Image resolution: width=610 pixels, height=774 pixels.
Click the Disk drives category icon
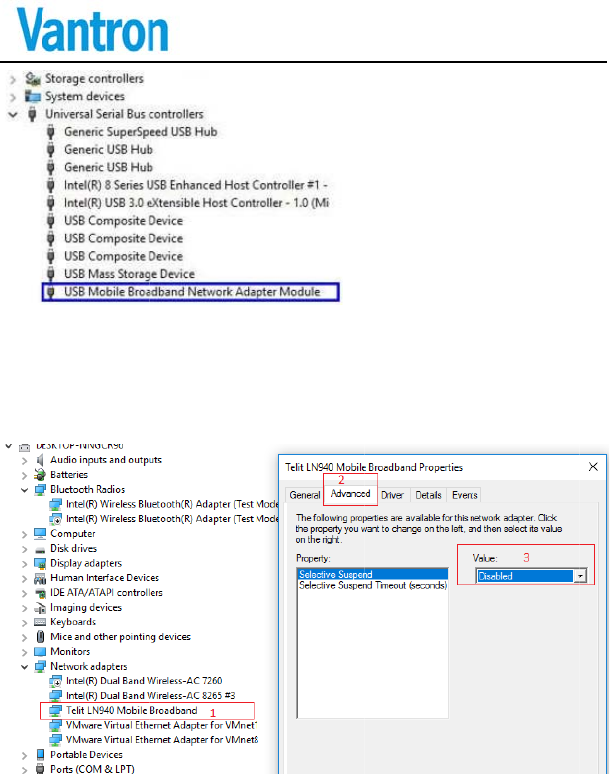(40, 549)
